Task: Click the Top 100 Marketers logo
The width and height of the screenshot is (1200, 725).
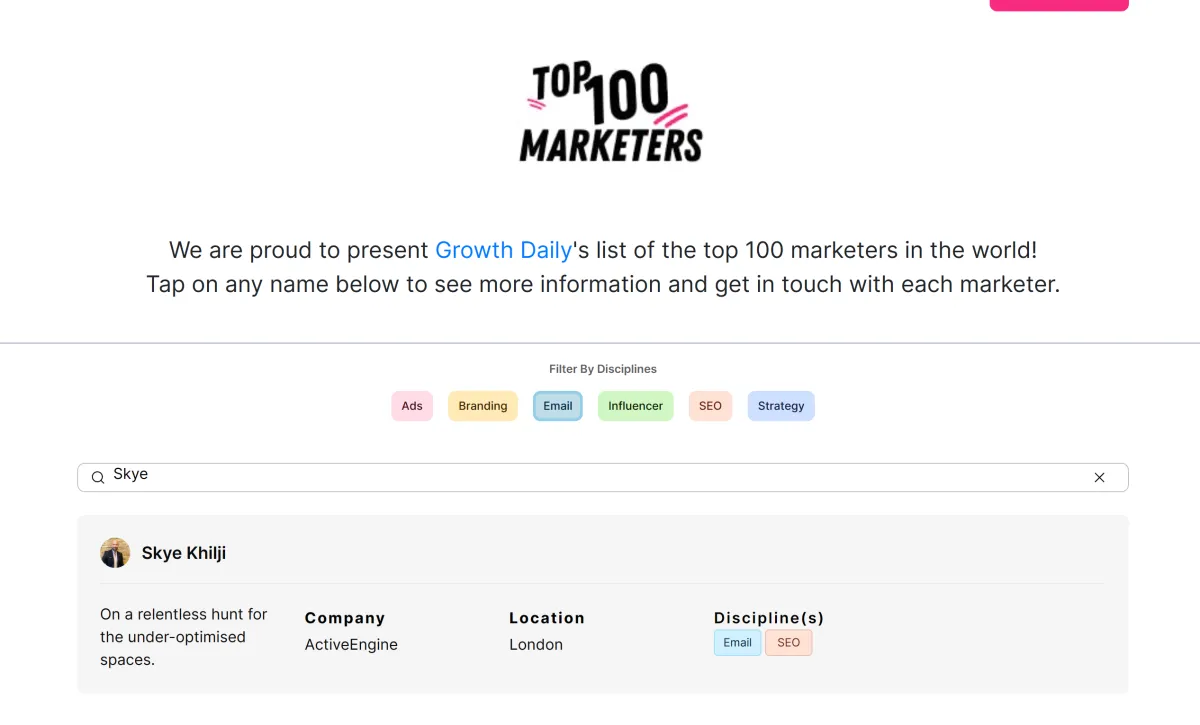Action: click(x=610, y=112)
